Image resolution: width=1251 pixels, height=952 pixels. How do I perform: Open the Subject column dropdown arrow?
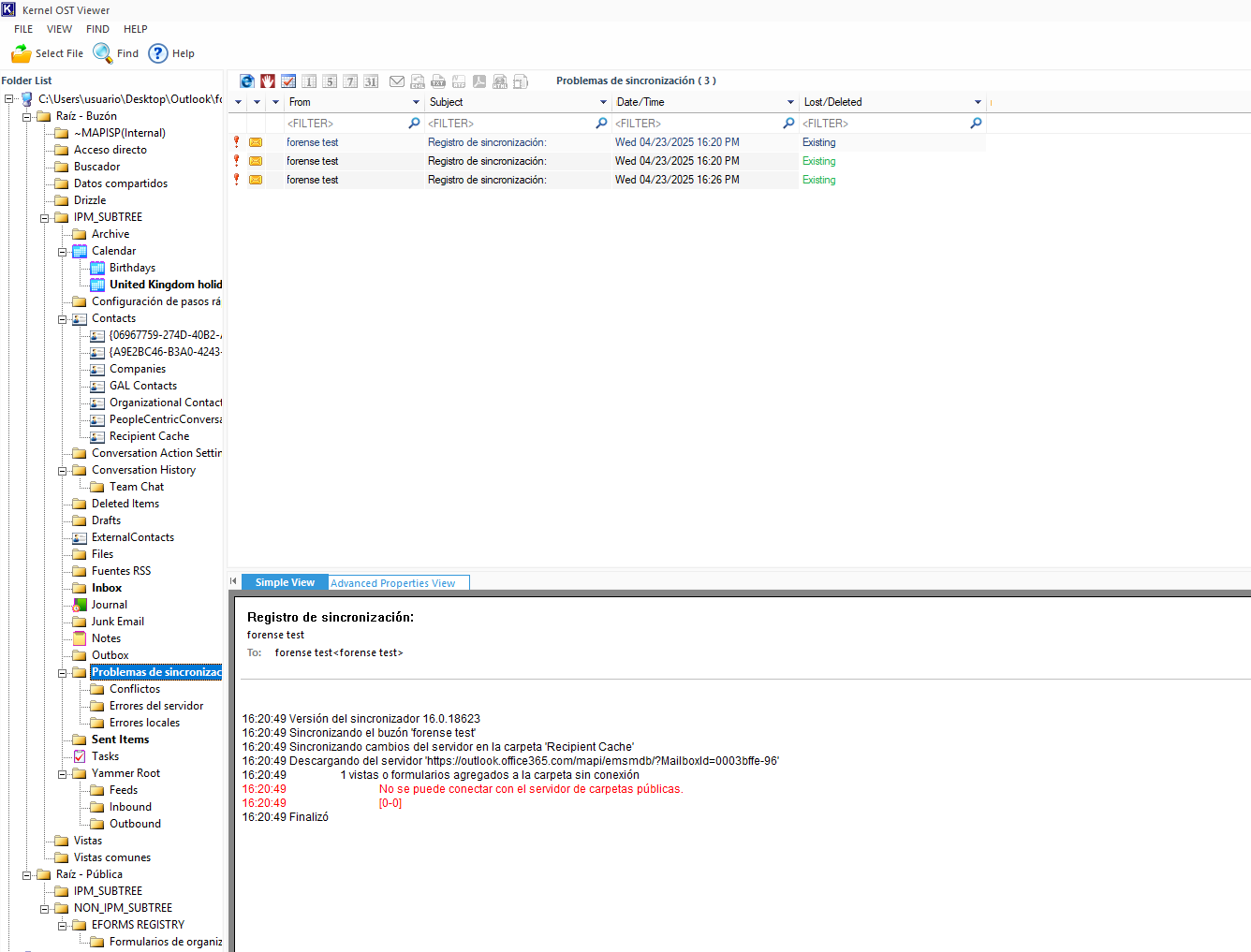pyautogui.click(x=603, y=102)
